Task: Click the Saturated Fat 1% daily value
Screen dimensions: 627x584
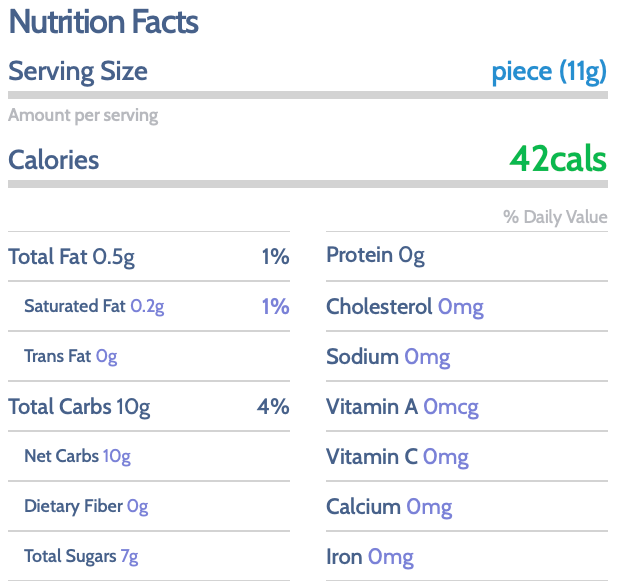Action: [x=275, y=306]
